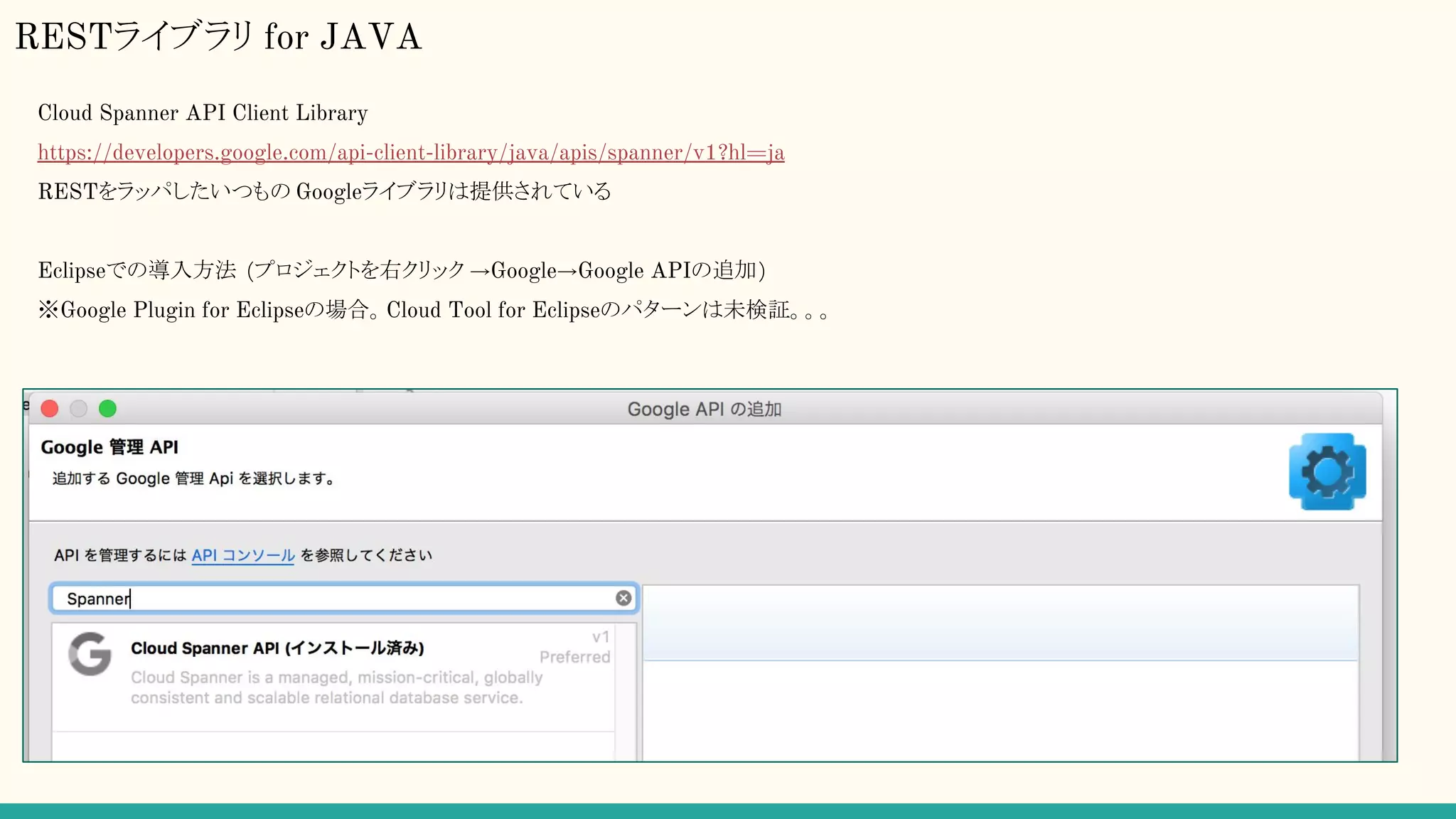Click the Google API の追加 title bar
This screenshot has height=819, width=1456.
pyautogui.click(x=705, y=409)
